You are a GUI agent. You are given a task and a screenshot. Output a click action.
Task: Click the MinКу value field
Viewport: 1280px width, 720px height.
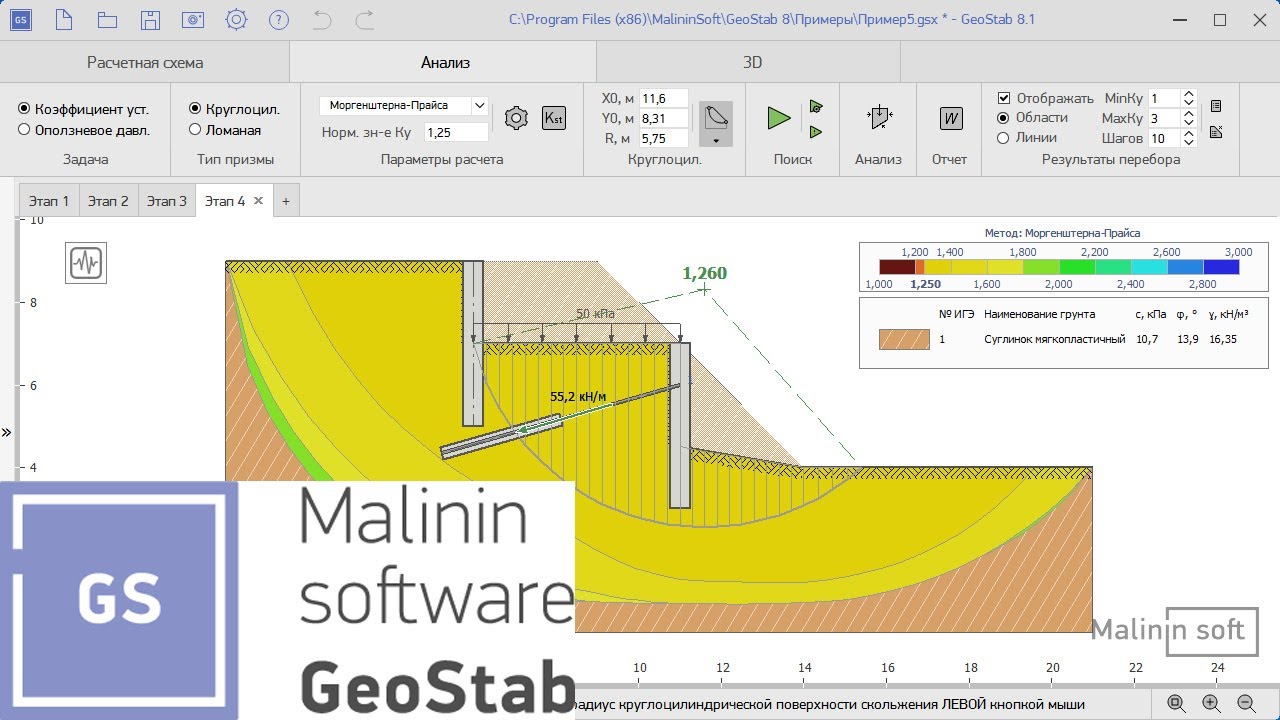1164,98
